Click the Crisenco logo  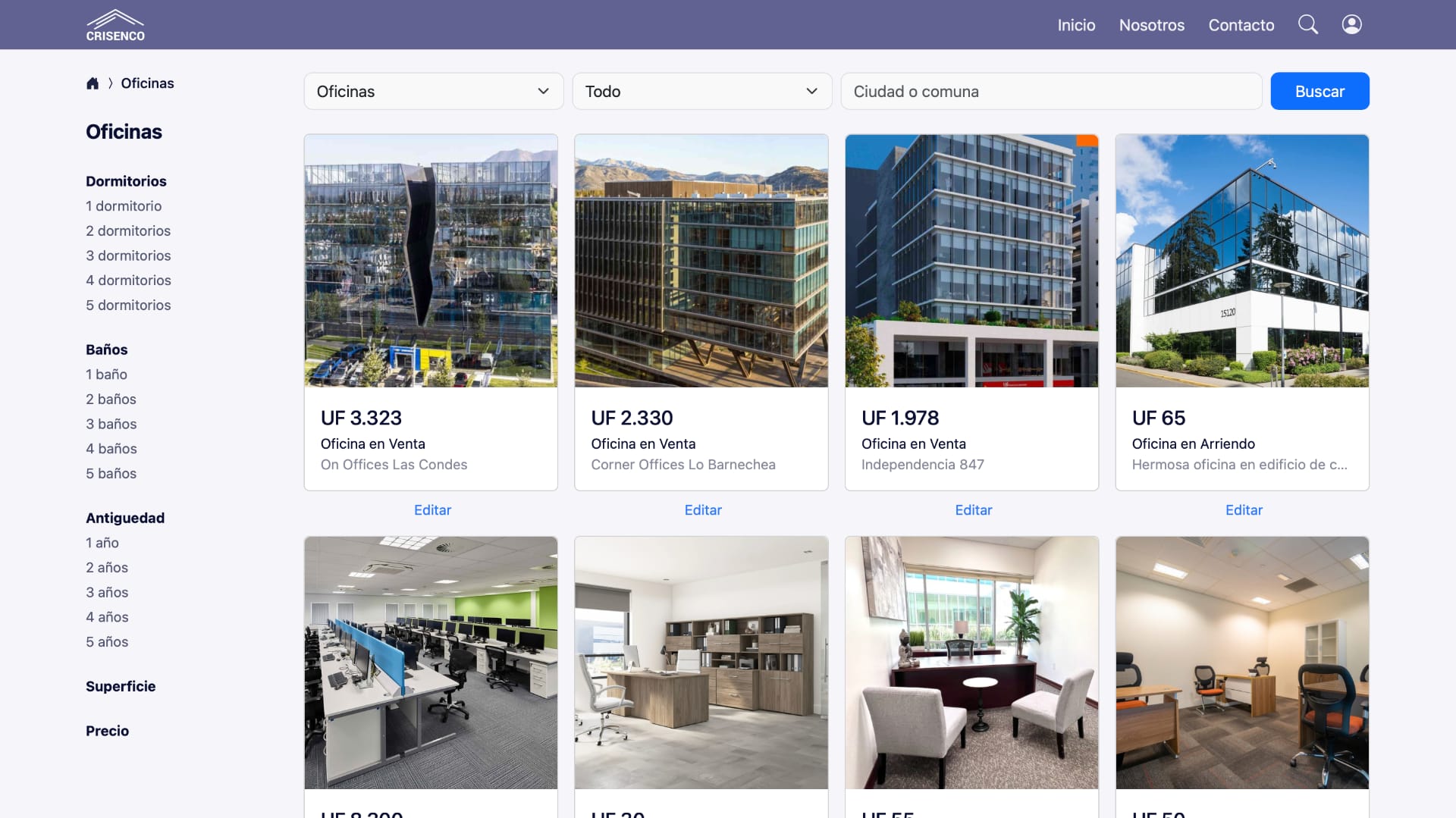point(115,25)
